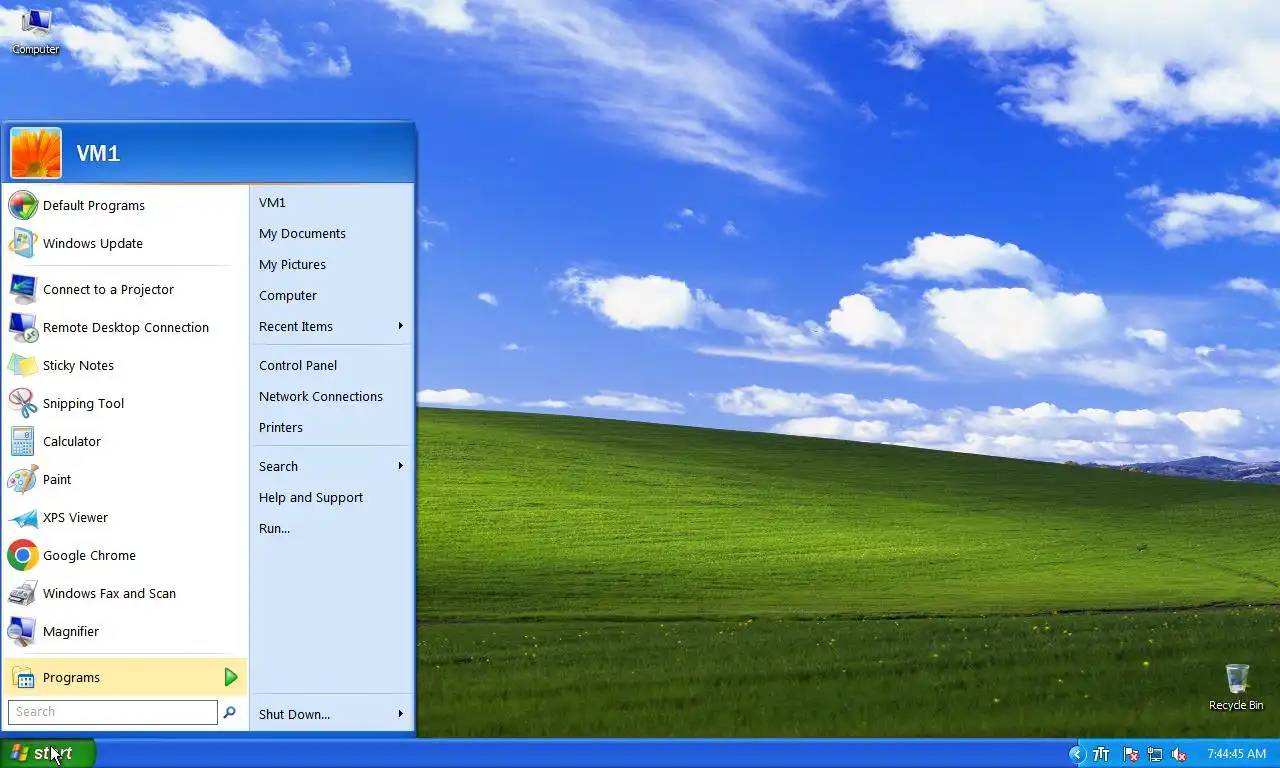
Task: Show hidden tray icons chevron
Action: (x=1076, y=754)
